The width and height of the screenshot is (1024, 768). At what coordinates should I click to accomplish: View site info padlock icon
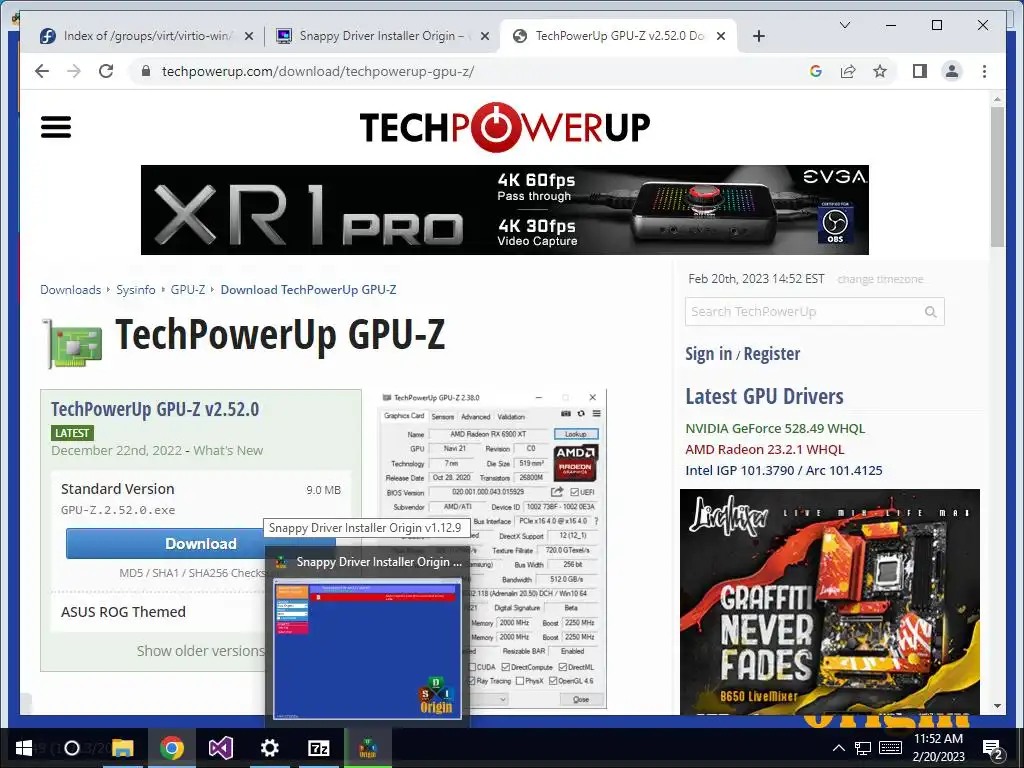(146, 71)
